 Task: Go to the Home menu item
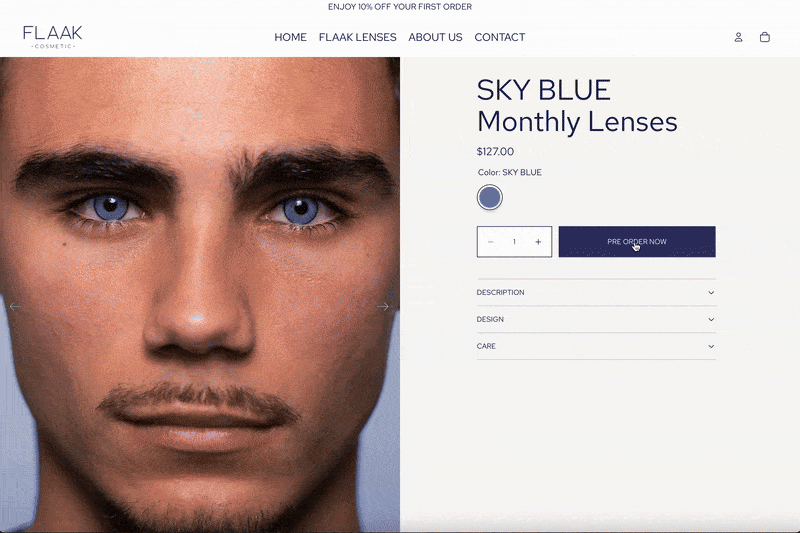[290, 37]
